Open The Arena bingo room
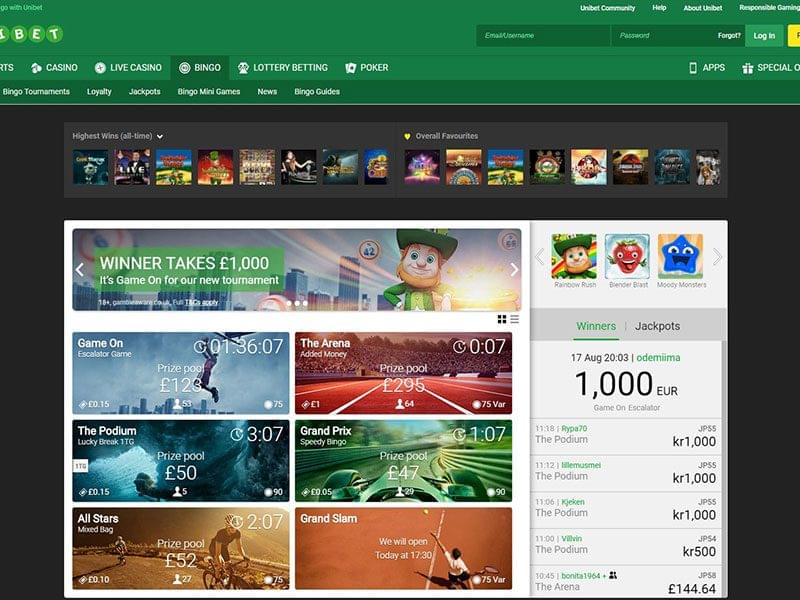Image resolution: width=800 pixels, height=600 pixels. click(403, 373)
